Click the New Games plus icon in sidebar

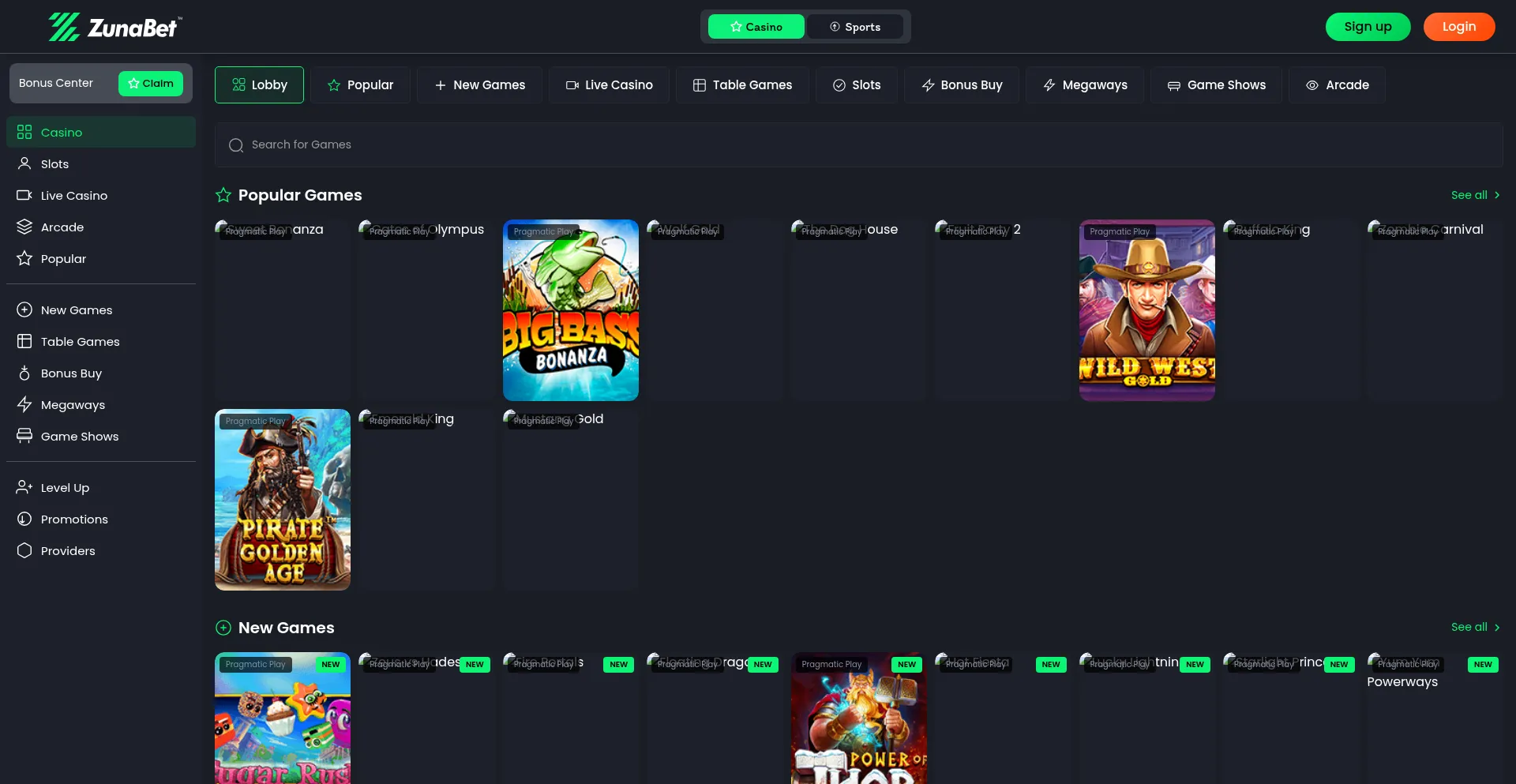[x=24, y=309]
